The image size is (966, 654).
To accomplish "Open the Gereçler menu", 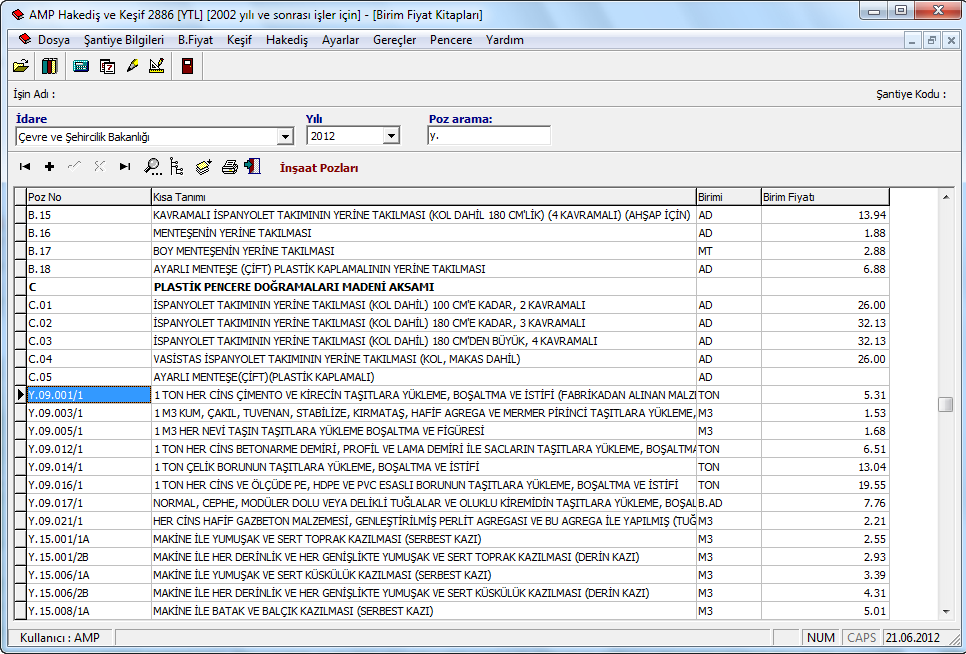I will [394, 40].
